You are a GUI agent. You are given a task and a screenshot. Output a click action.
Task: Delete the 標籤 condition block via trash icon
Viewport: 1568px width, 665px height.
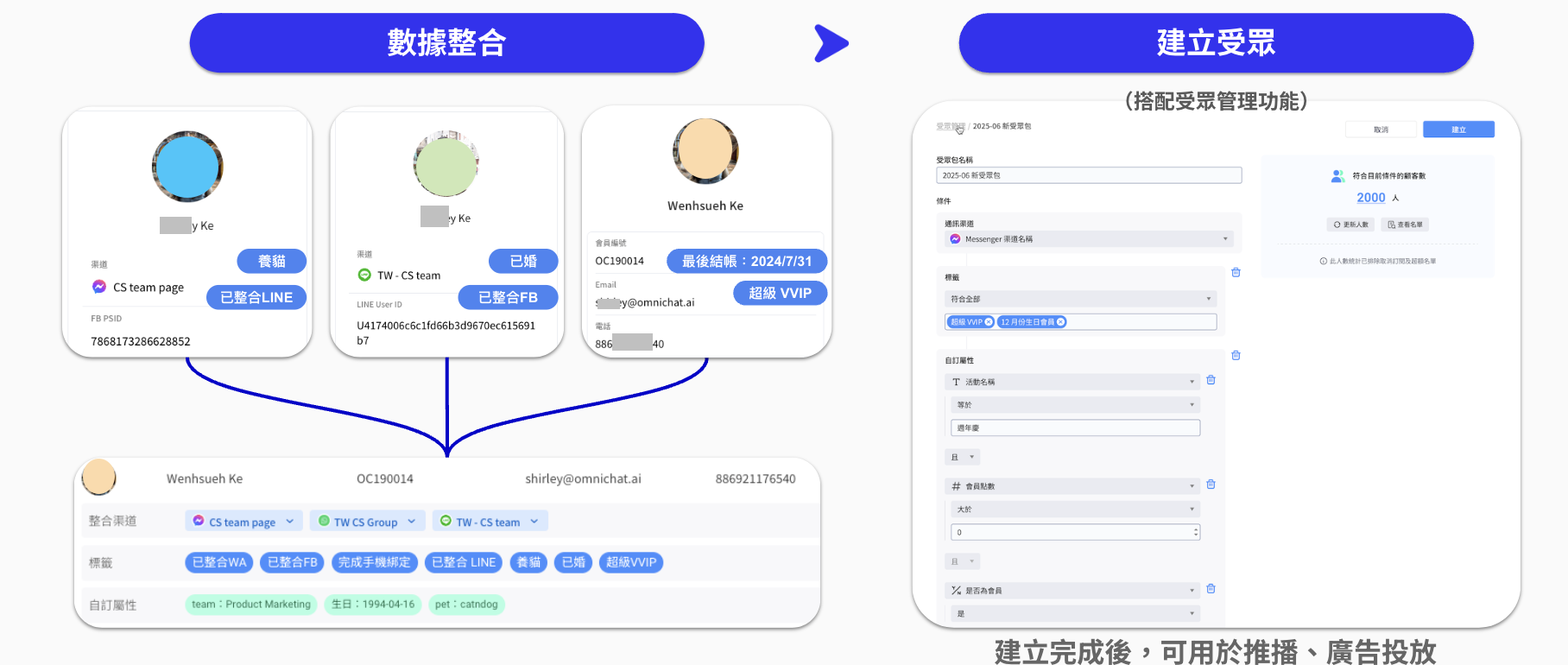(1236, 273)
